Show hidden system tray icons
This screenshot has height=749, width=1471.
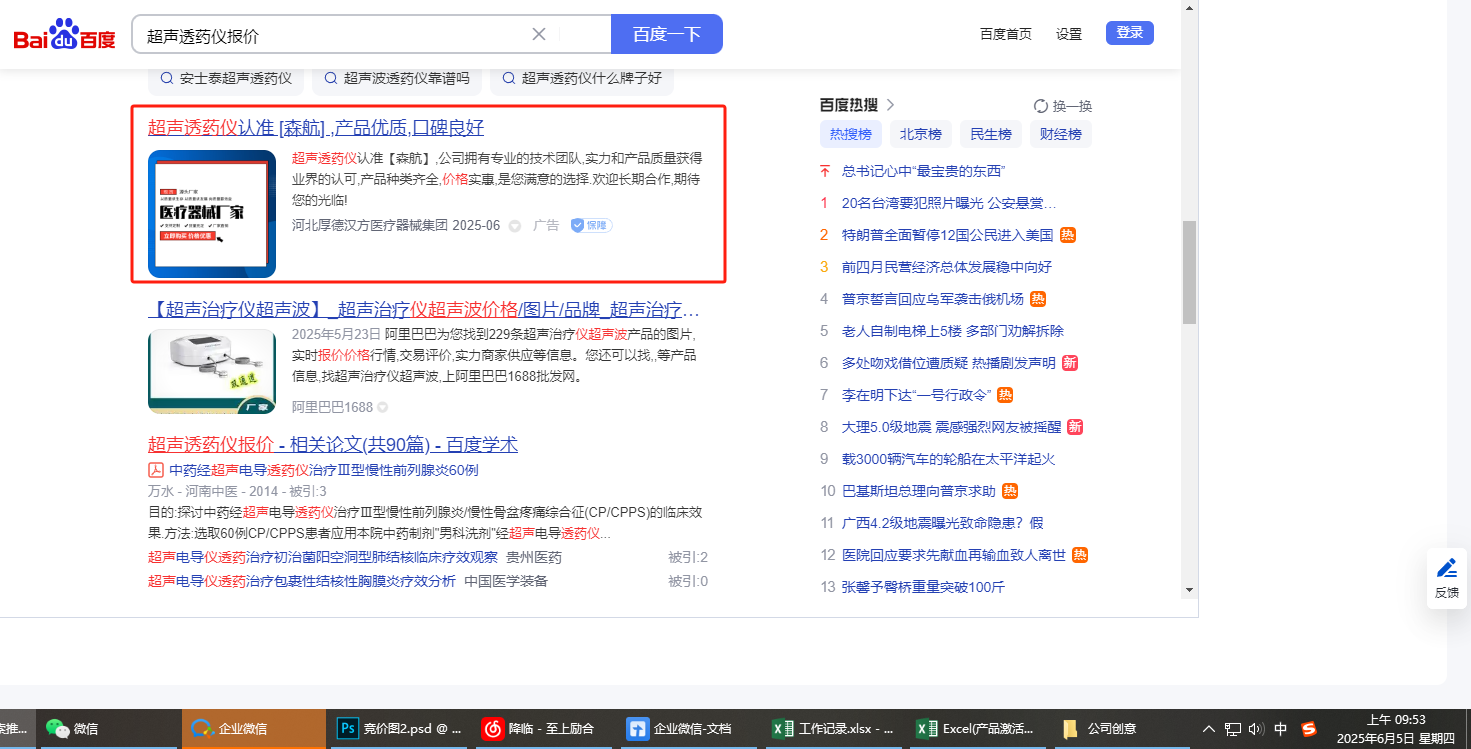coord(1208,729)
